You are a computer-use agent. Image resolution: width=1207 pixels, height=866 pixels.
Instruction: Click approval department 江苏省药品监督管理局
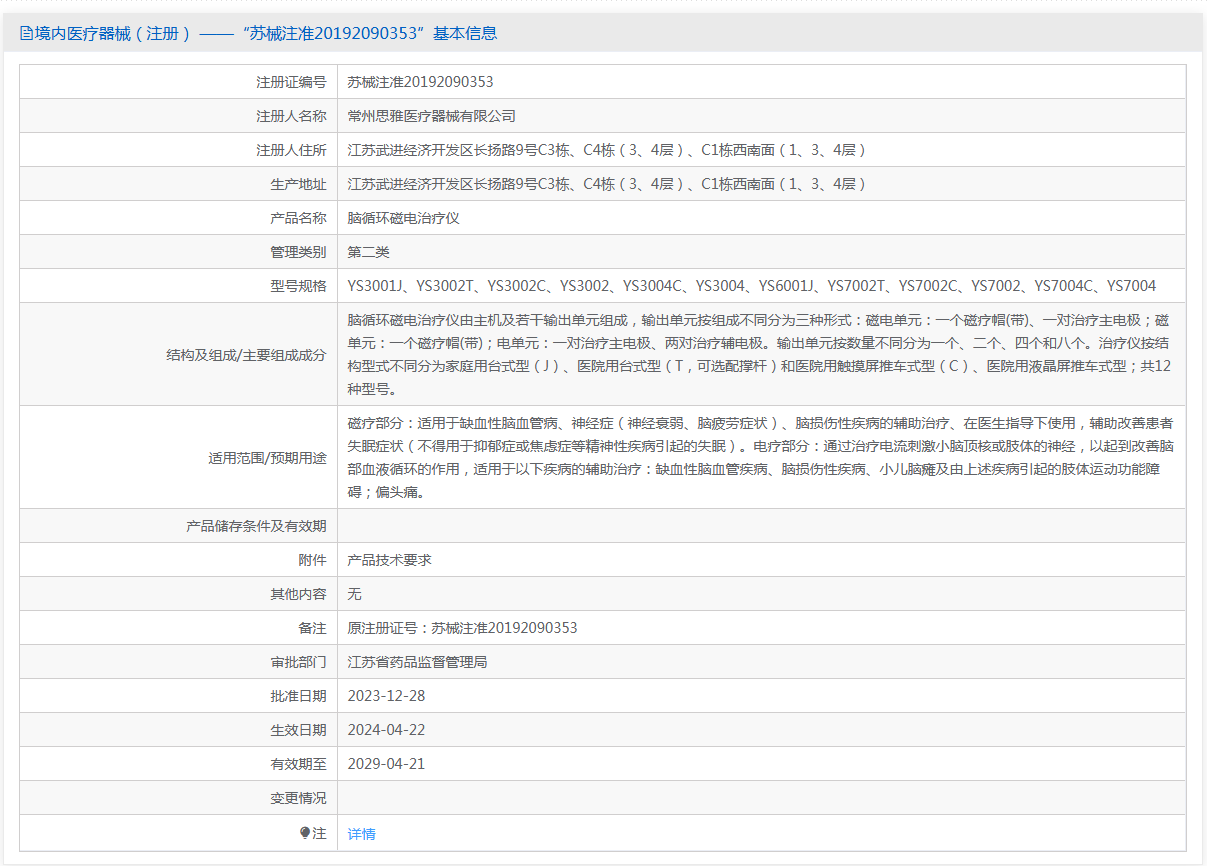[x=417, y=662]
